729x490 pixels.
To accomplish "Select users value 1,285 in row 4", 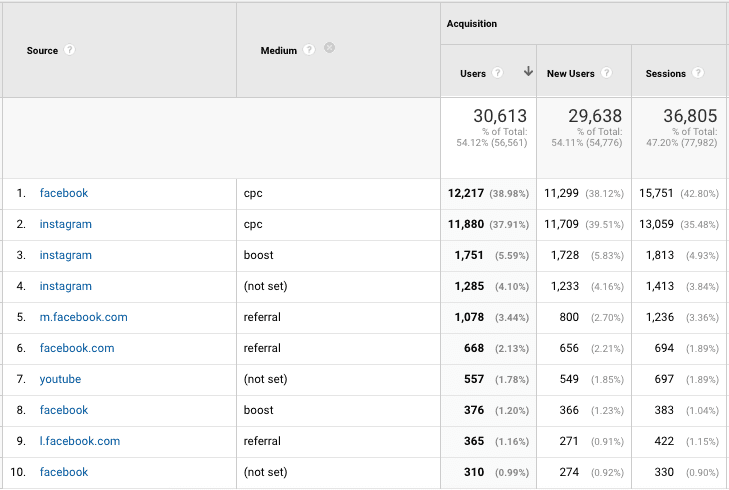I will 469,286.
